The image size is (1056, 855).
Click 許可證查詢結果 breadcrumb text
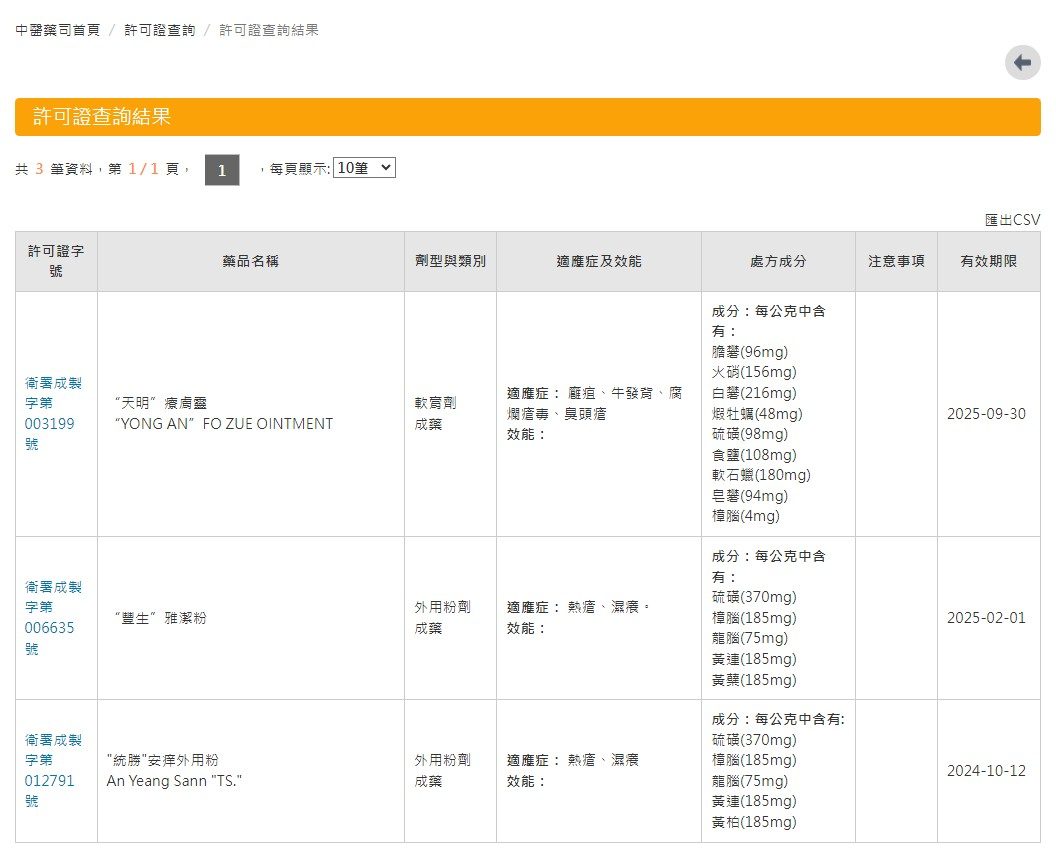click(x=269, y=30)
